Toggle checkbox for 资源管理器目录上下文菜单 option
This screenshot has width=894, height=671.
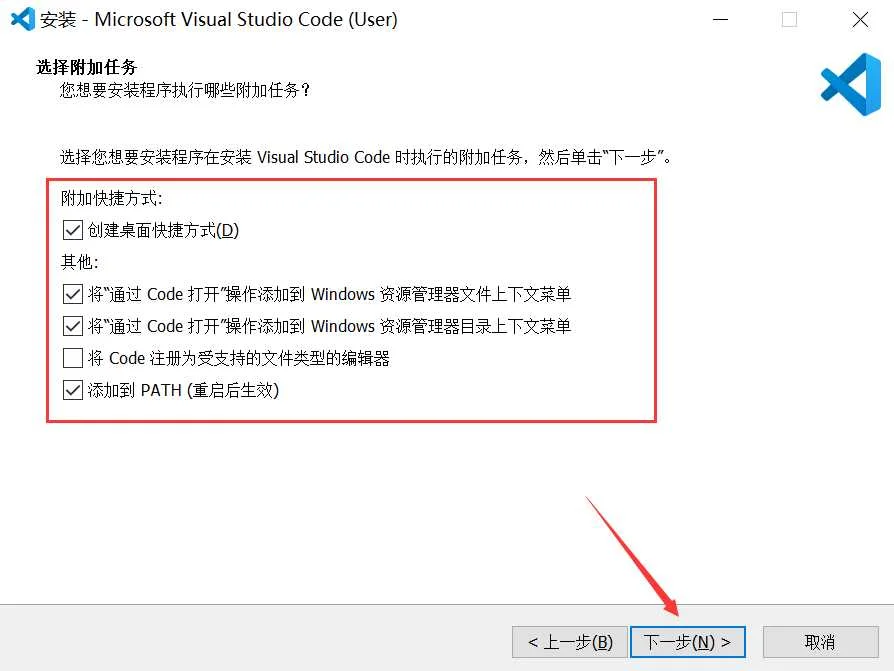click(72, 326)
